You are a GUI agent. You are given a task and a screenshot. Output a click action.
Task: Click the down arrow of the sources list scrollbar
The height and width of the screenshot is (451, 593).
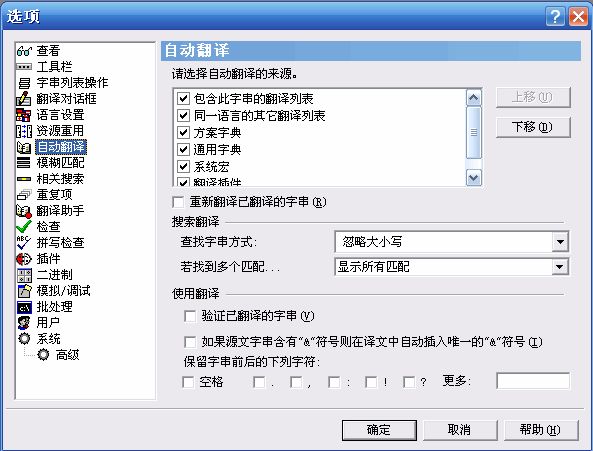474,177
